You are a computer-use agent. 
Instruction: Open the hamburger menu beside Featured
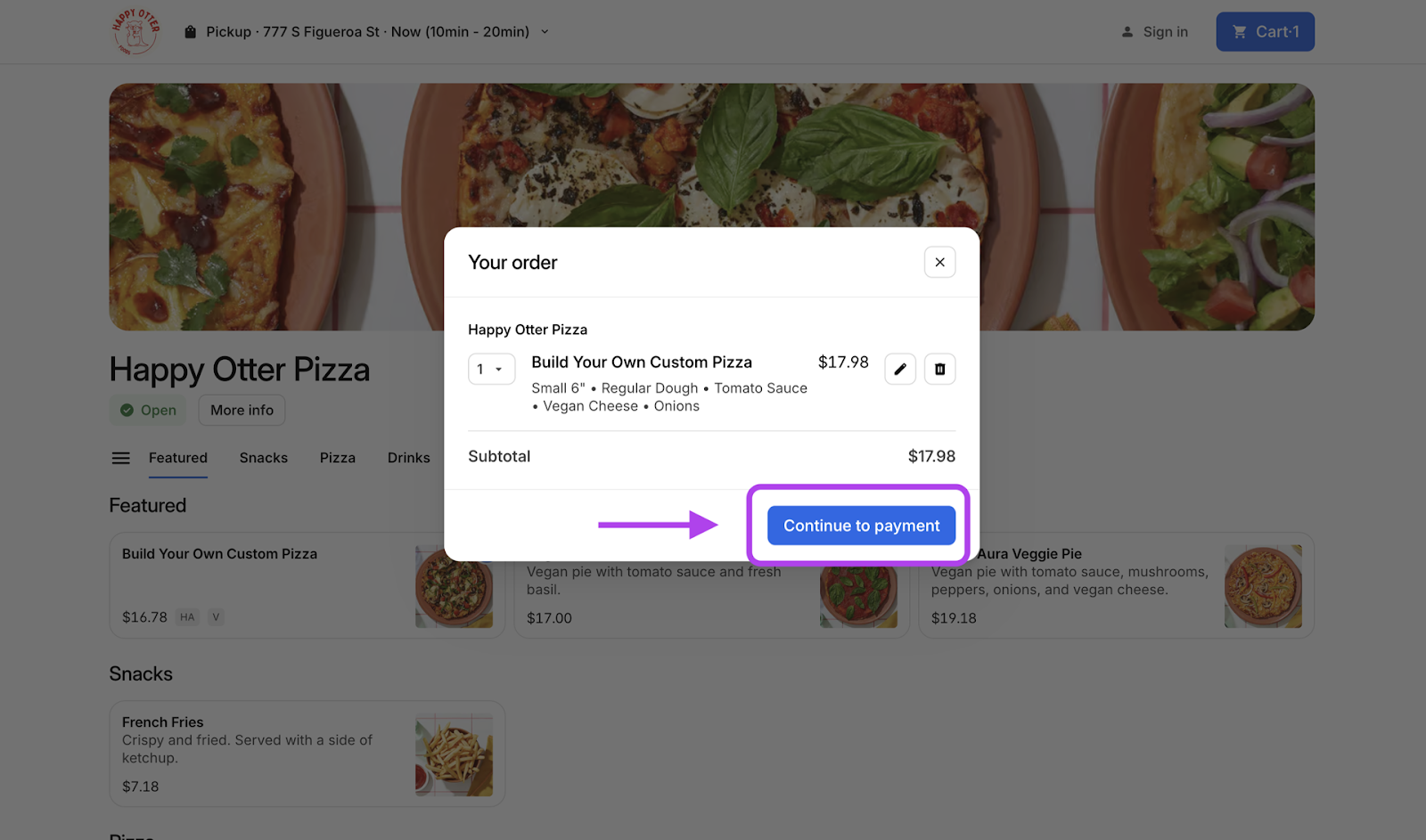pos(120,458)
